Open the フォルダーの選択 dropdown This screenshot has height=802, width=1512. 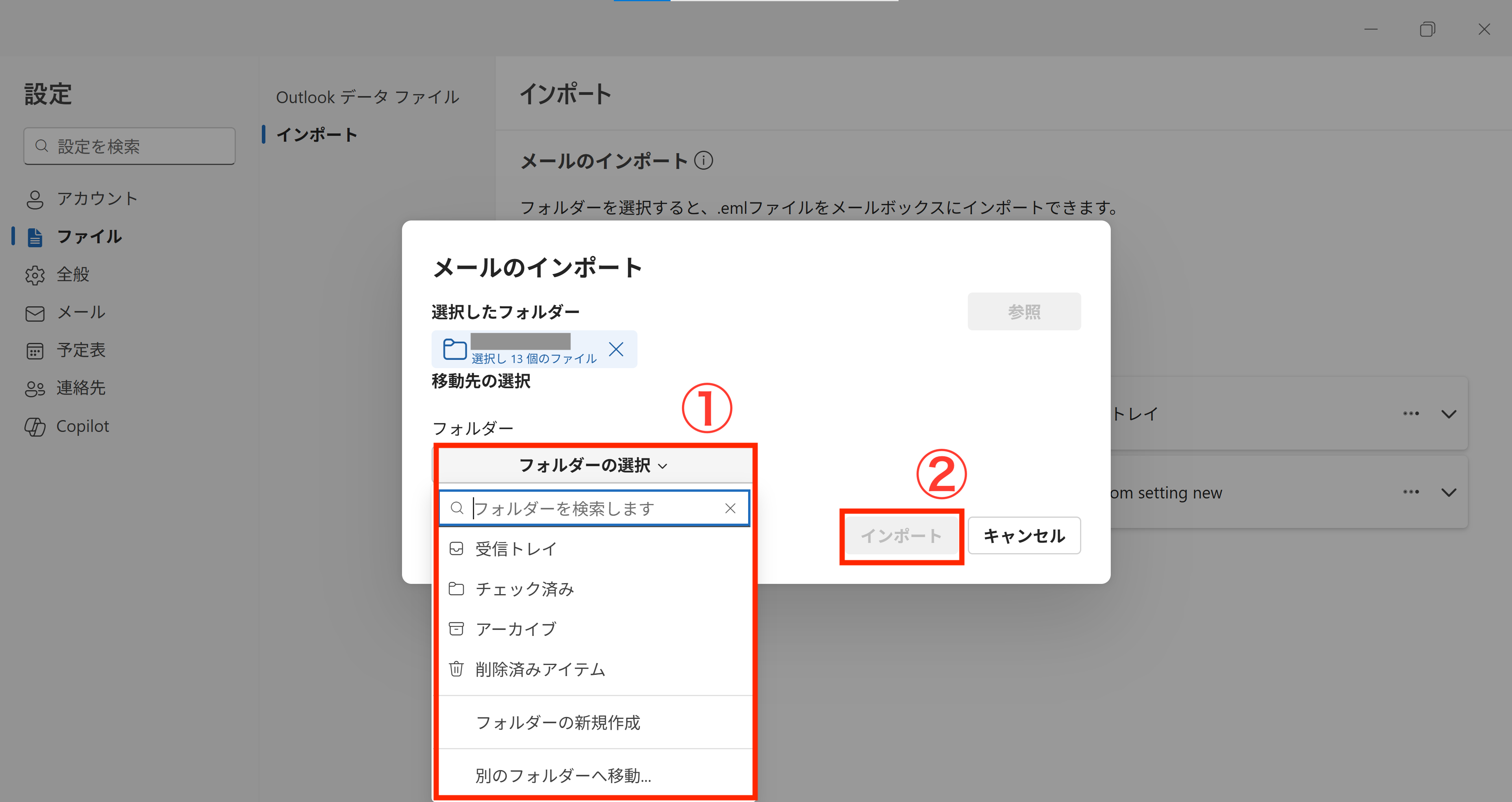pyautogui.click(x=593, y=465)
